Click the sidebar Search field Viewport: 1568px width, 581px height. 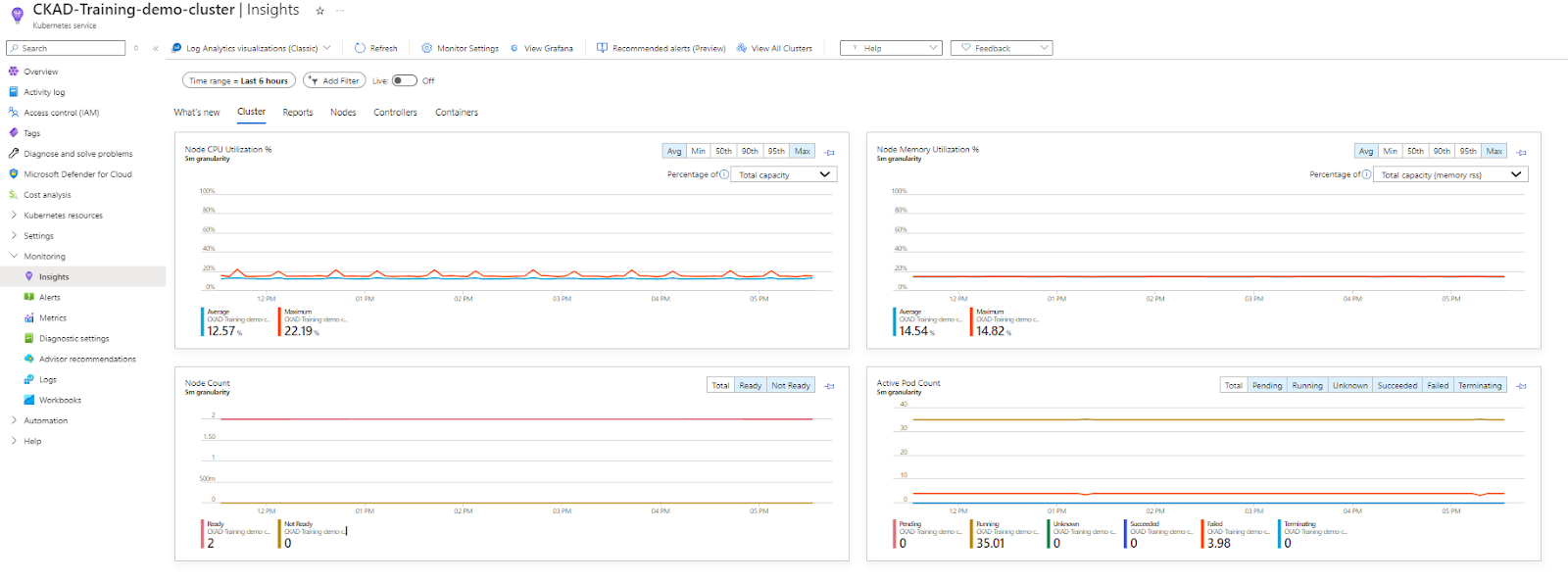click(x=66, y=48)
